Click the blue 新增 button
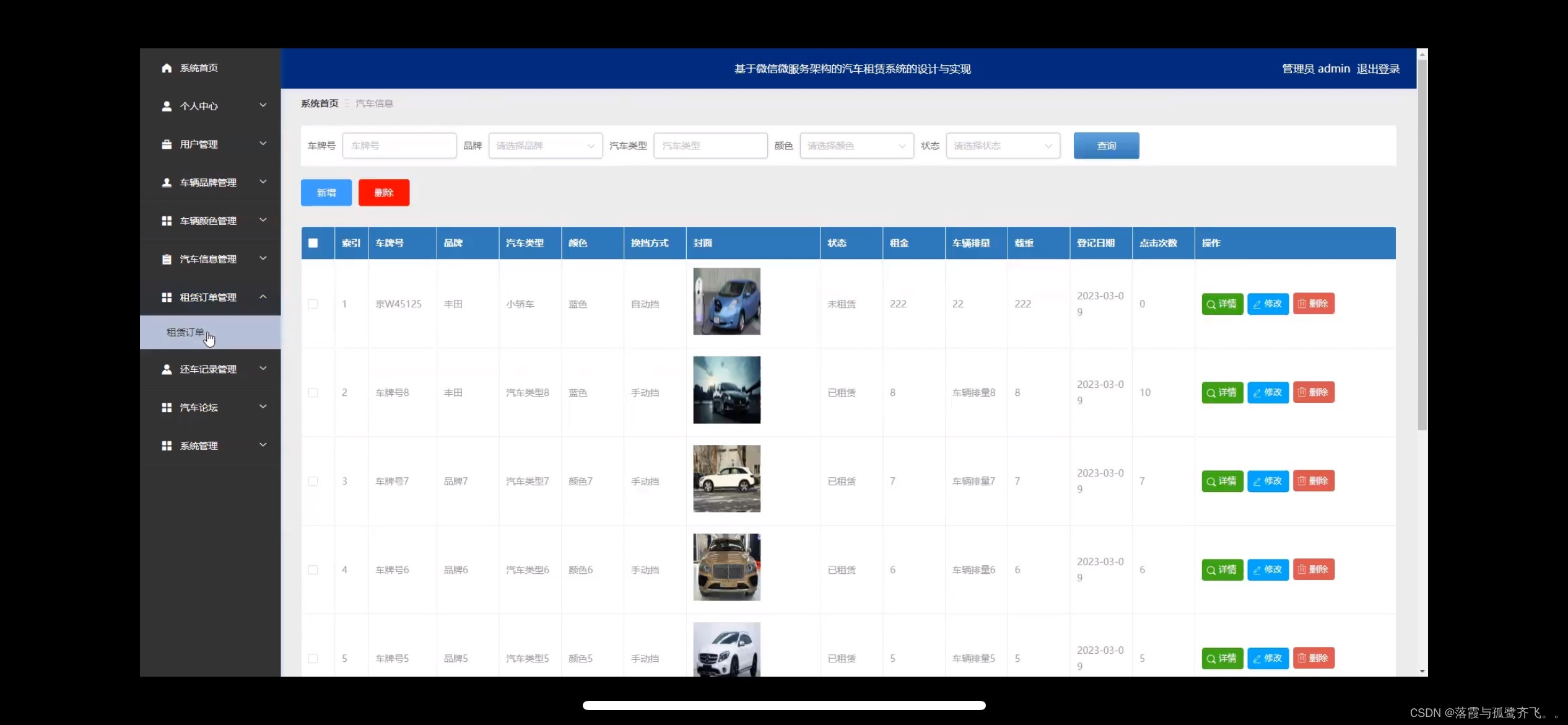Image resolution: width=1568 pixels, height=725 pixels. [x=326, y=193]
